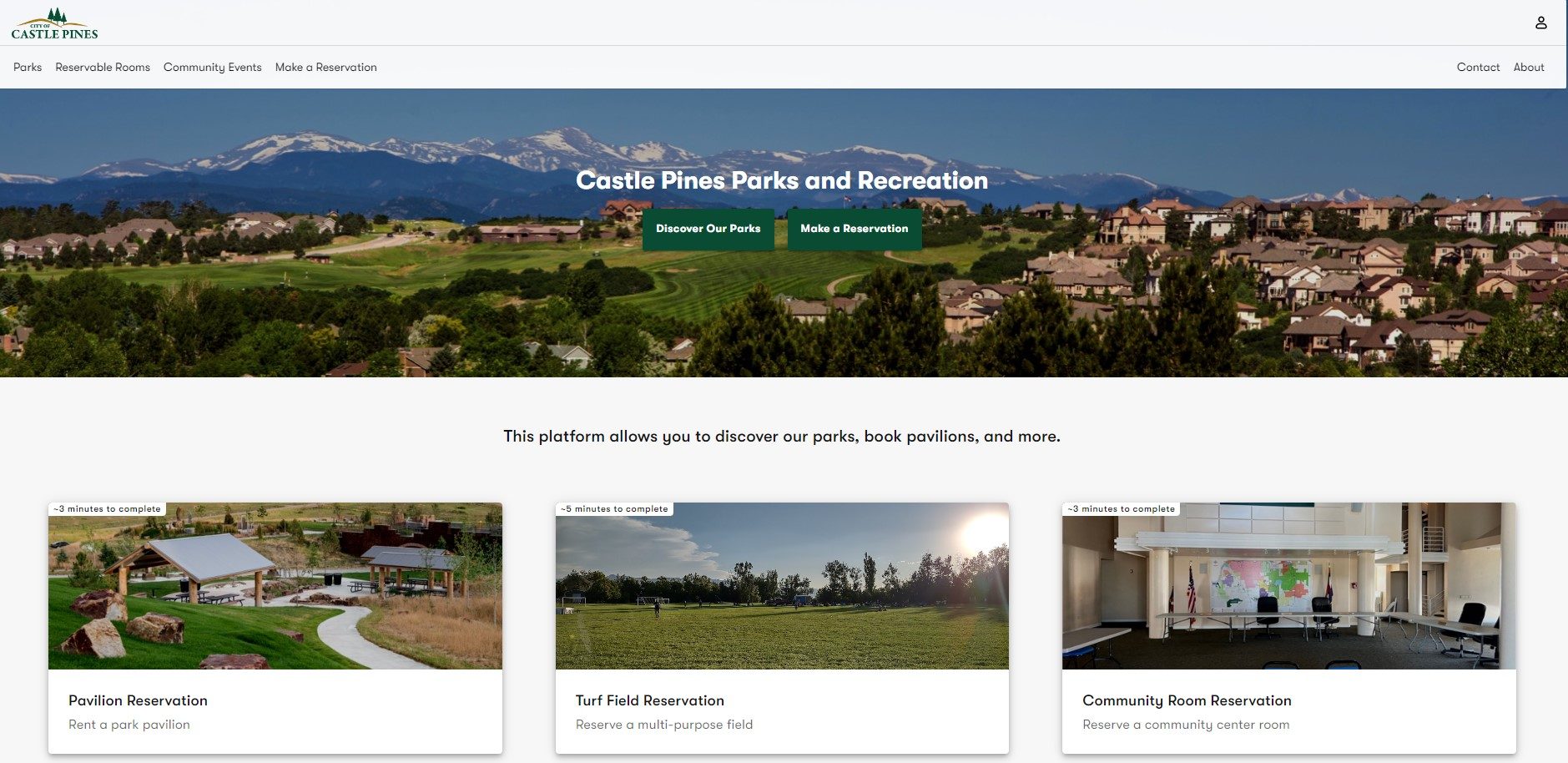The height and width of the screenshot is (763, 1568).
Task: Open the turf field photo thumbnail
Action: (x=782, y=586)
